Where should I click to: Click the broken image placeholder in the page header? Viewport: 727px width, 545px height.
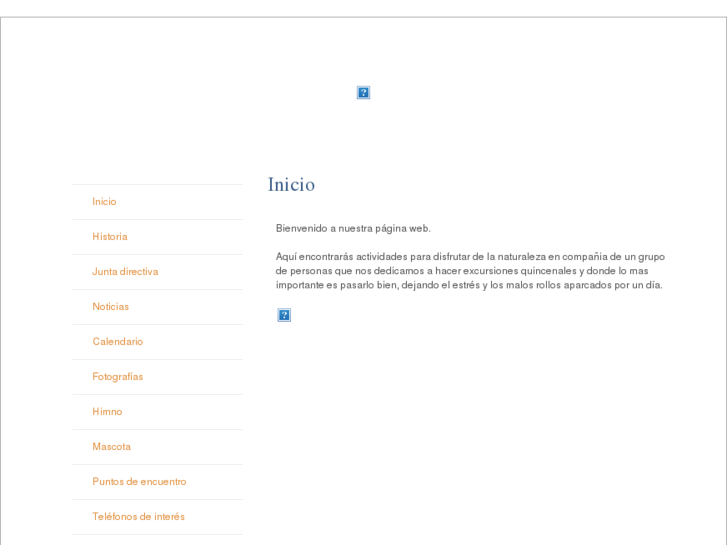pos(363,92)
